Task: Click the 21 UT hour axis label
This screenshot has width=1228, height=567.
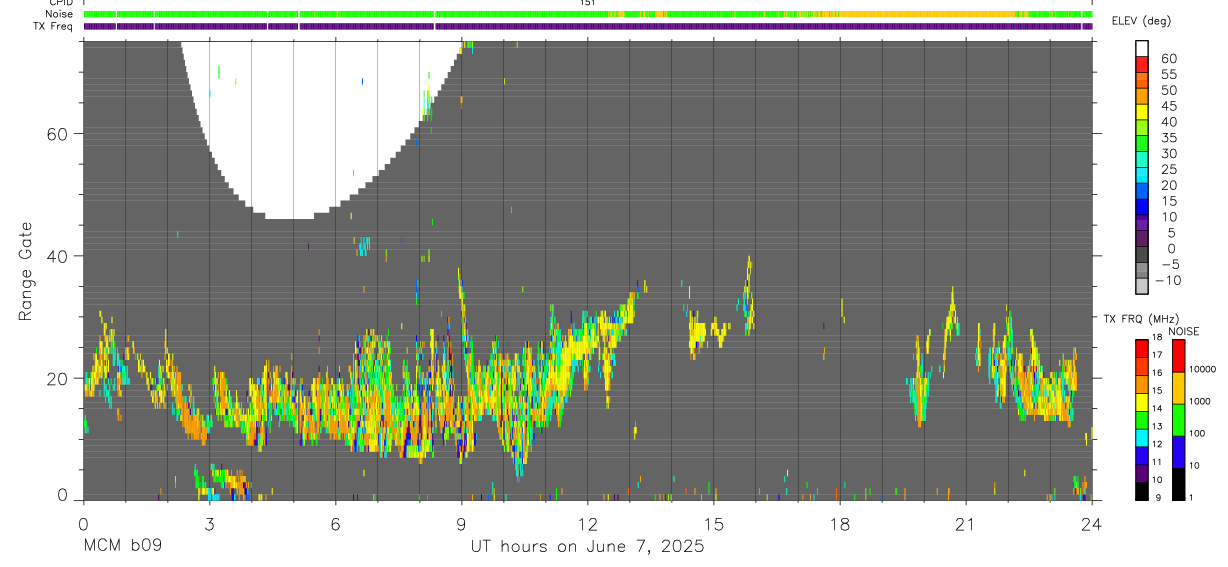Action: (x=965, y=525)
